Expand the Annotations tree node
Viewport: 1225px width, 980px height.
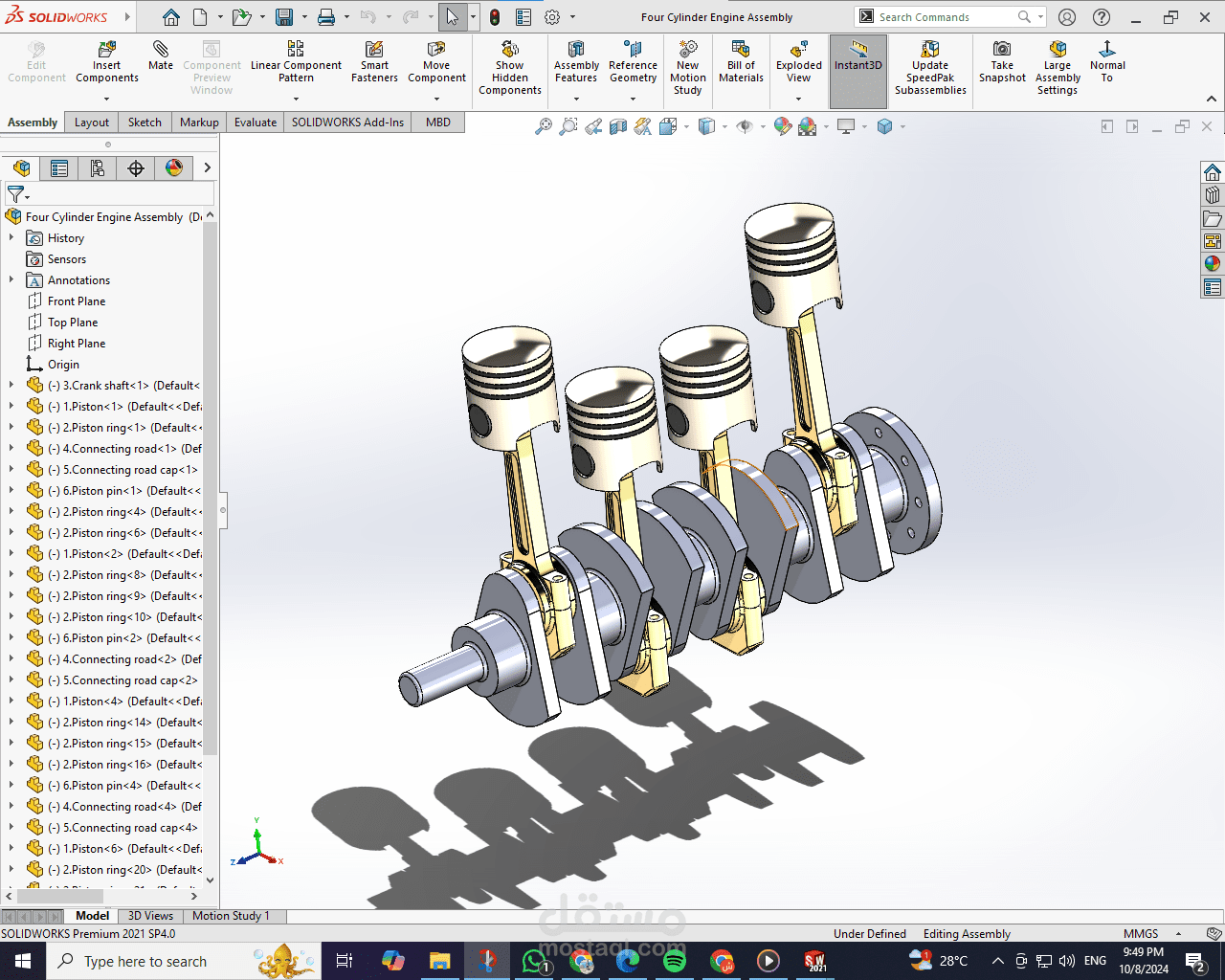[11, 280]
